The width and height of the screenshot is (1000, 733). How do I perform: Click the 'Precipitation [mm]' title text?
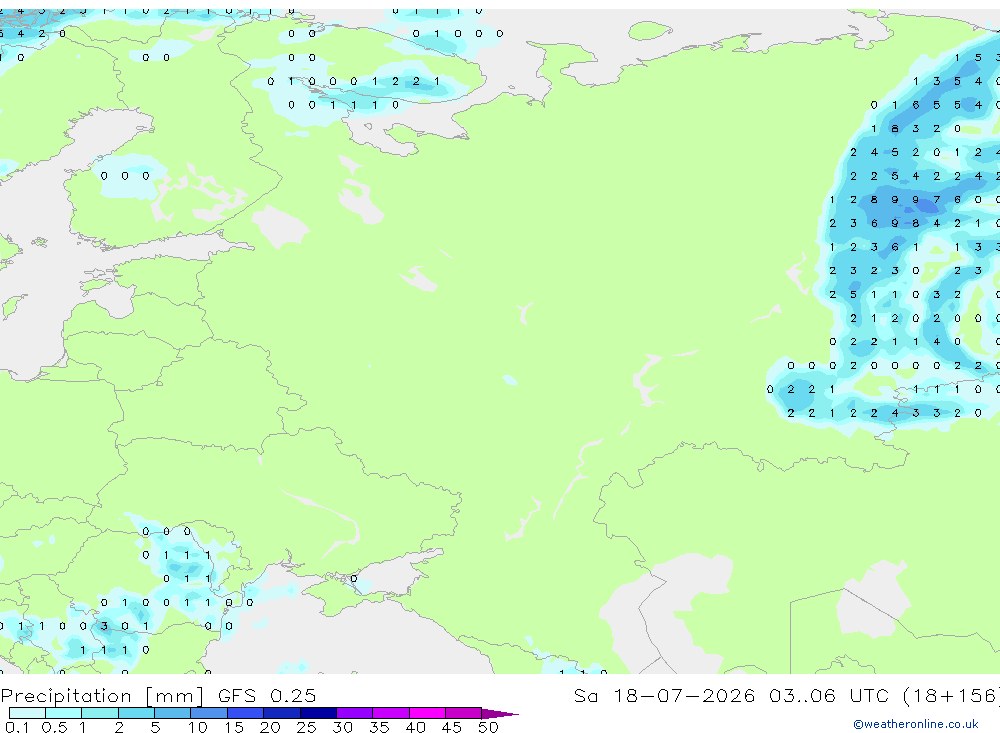pos(102,696)
